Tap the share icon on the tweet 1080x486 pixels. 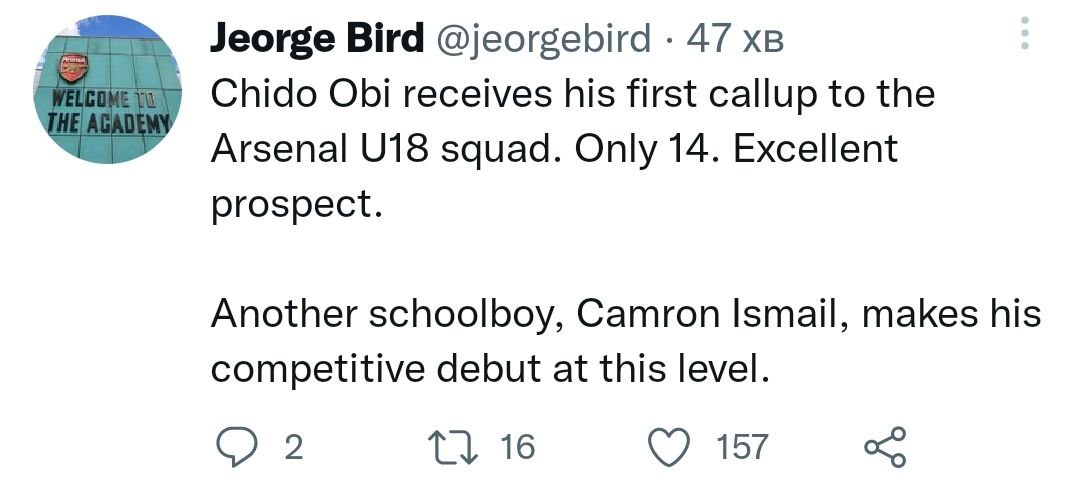[886, 446]
